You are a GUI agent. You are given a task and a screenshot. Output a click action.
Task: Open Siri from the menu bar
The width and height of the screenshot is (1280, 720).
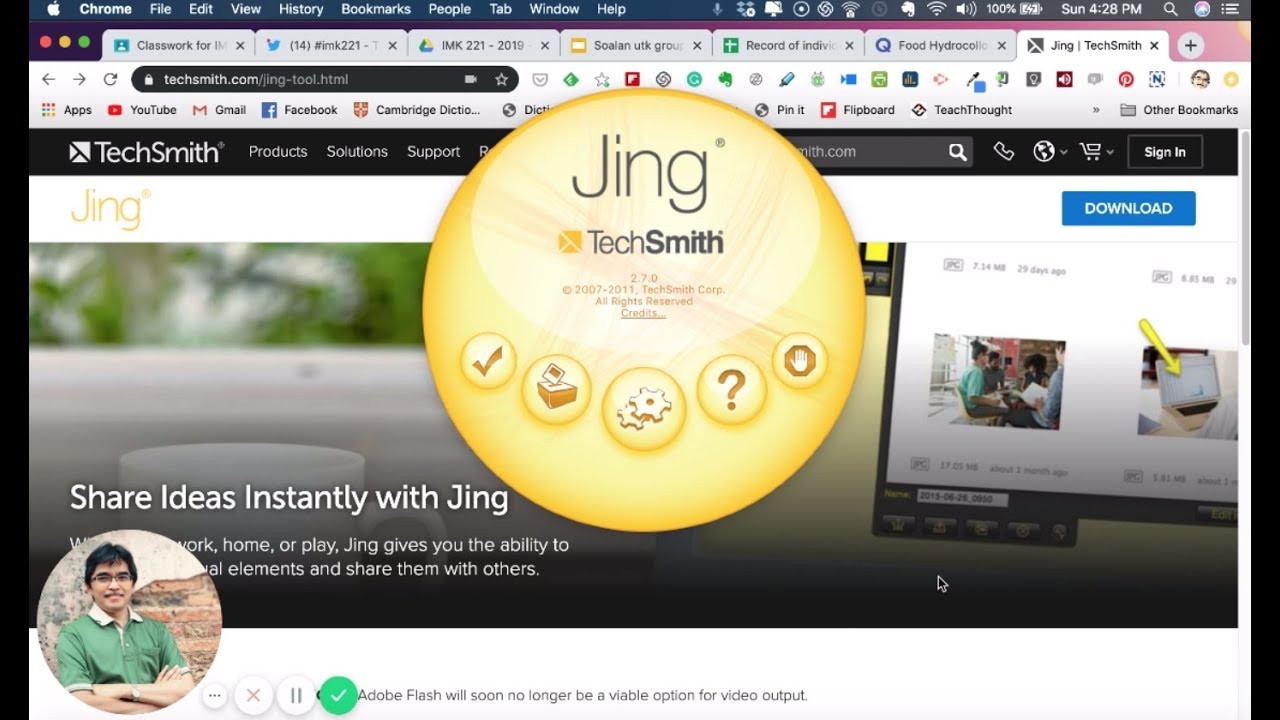[x=1202, y=9]
